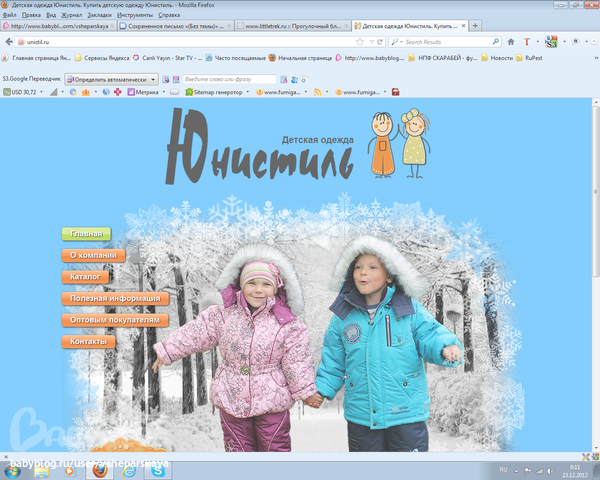Open the Закладки menu
Viewport: 600px width, 480px height.
pyautogui.click(x=99, y=16)
